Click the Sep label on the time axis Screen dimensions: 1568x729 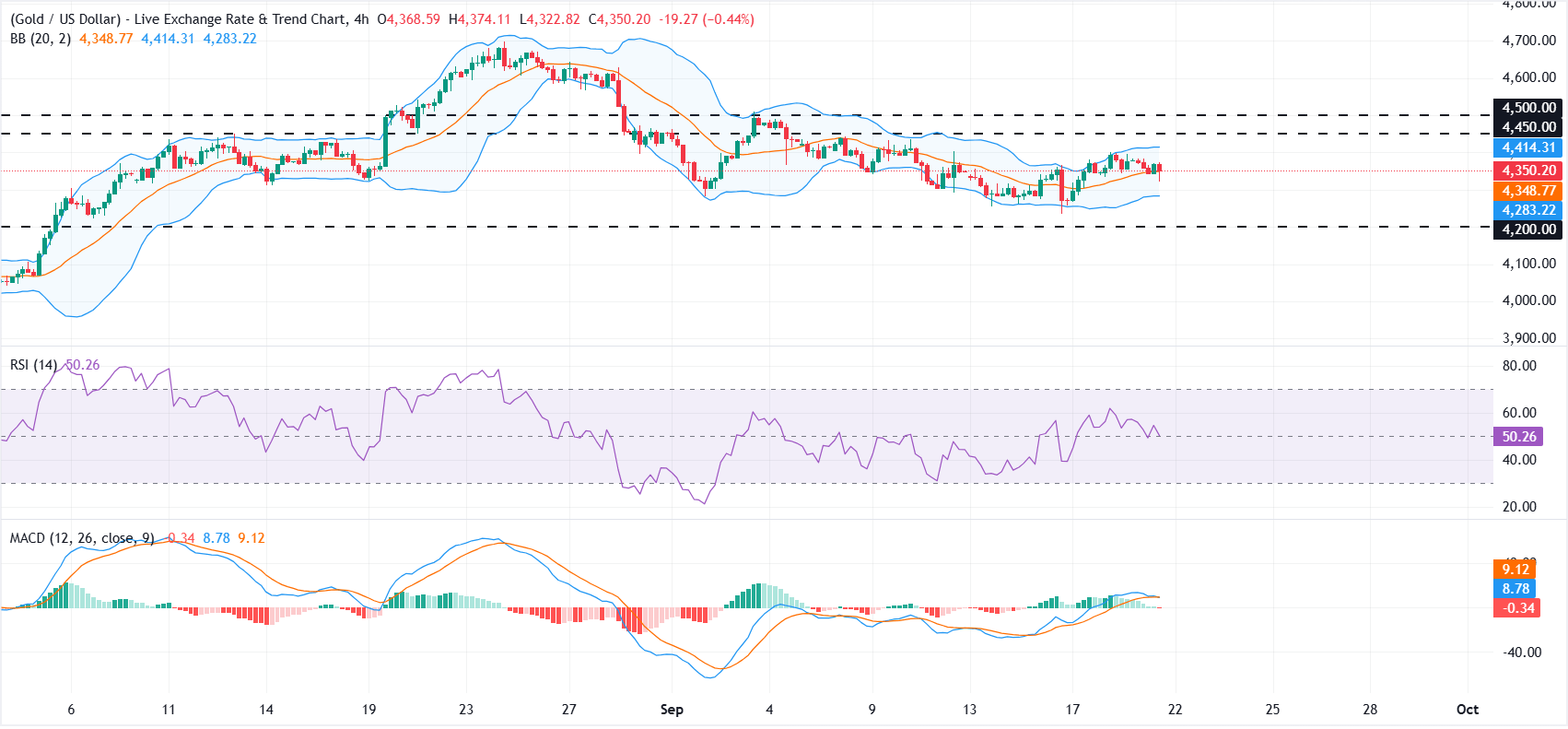click(x=672, y=710)
